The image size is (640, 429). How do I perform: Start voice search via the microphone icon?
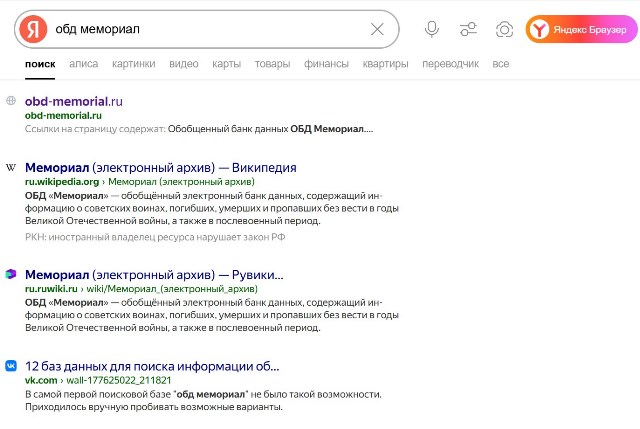coord(431,29)
